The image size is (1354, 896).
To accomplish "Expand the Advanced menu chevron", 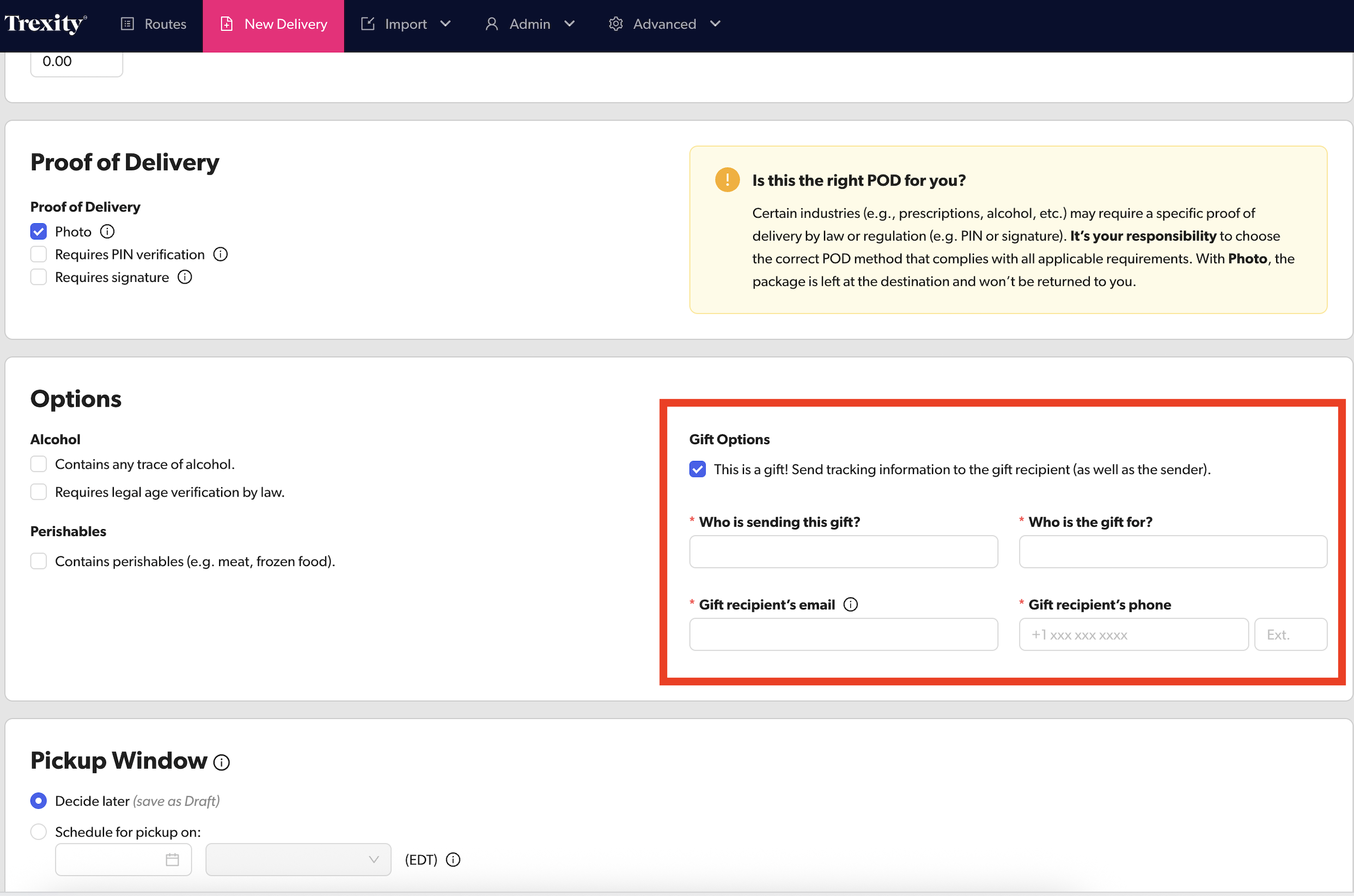I will [x=715, y=24].
